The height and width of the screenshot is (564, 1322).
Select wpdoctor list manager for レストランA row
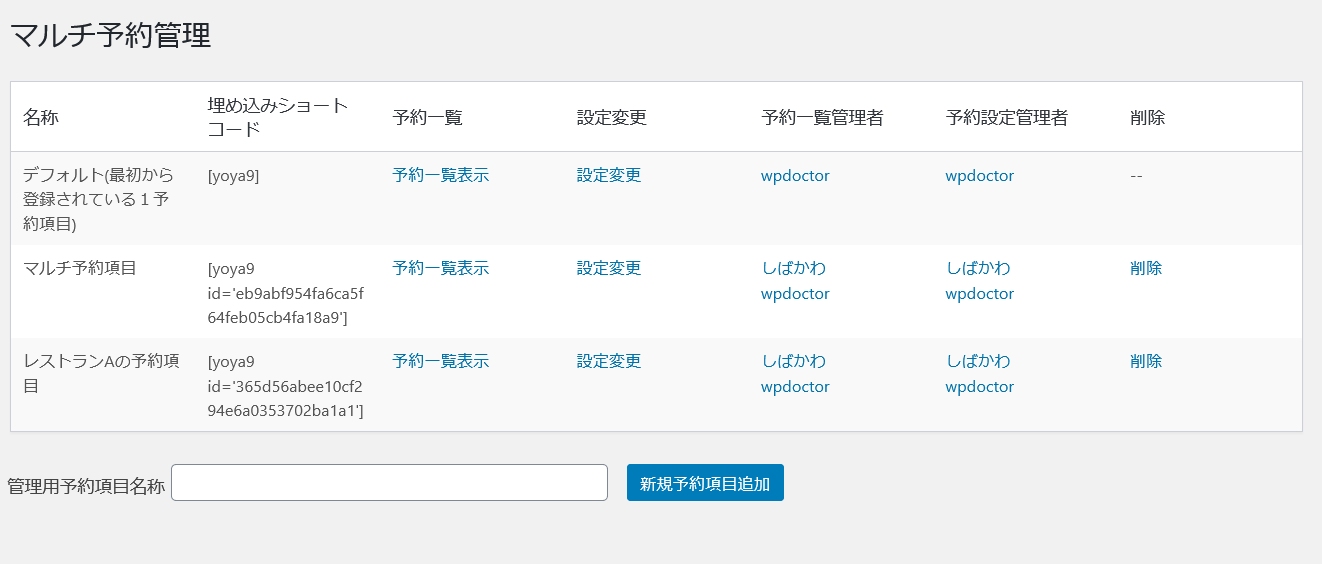coord(795,387)
